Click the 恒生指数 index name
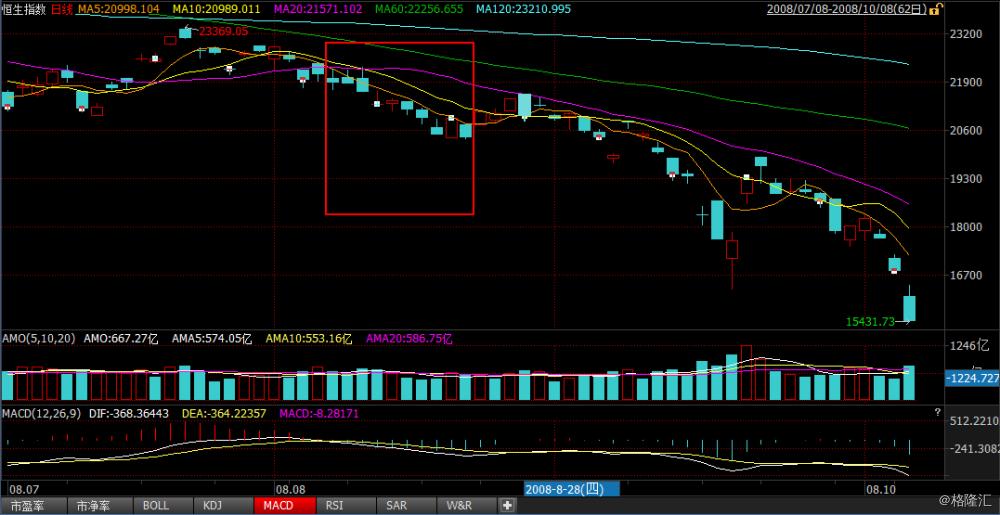The width and height of the screenshot is (1000, 515). 23,9
